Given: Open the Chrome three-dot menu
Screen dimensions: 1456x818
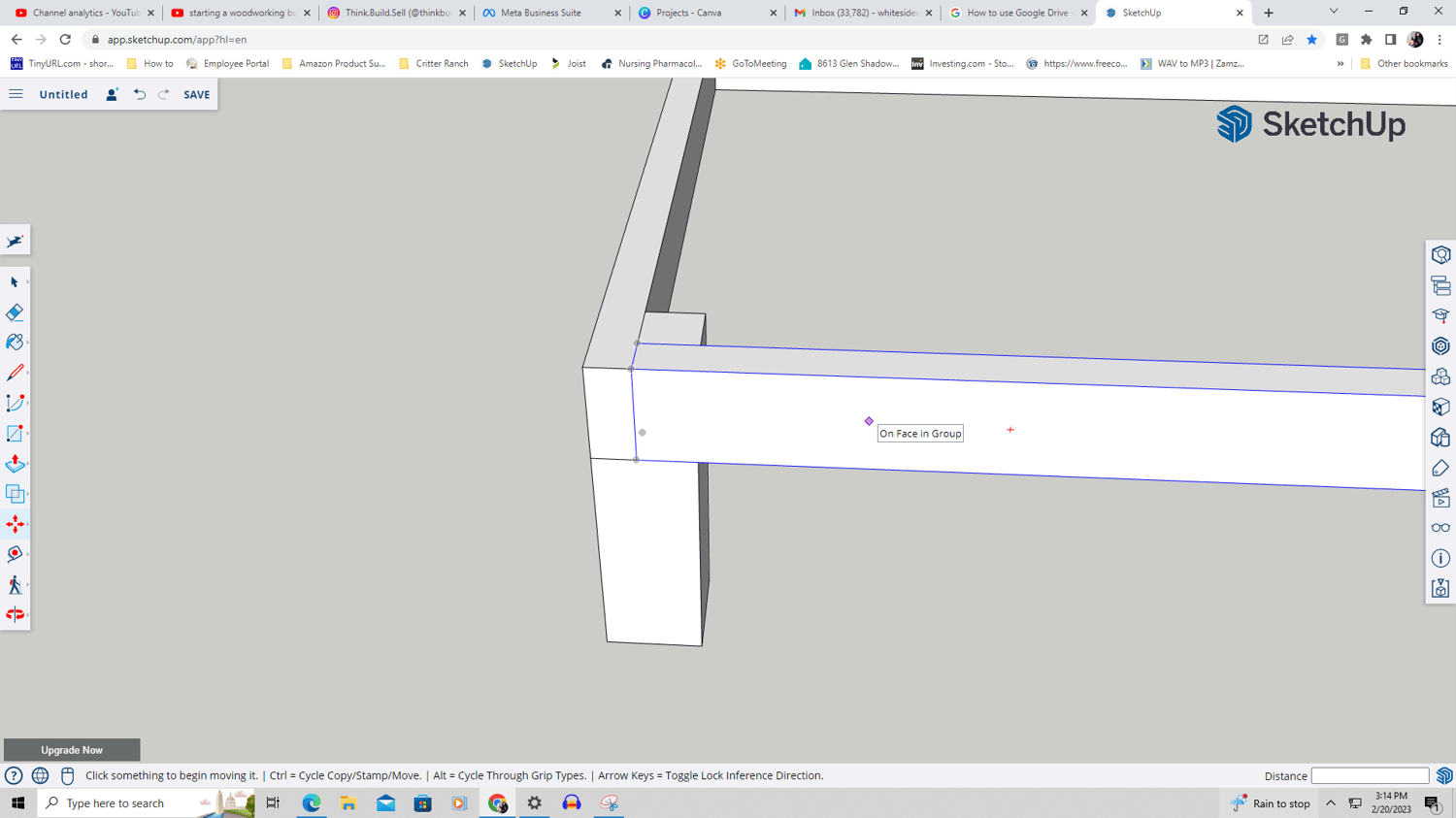Looking at the screenshot, I should [x=1439, y=40].
